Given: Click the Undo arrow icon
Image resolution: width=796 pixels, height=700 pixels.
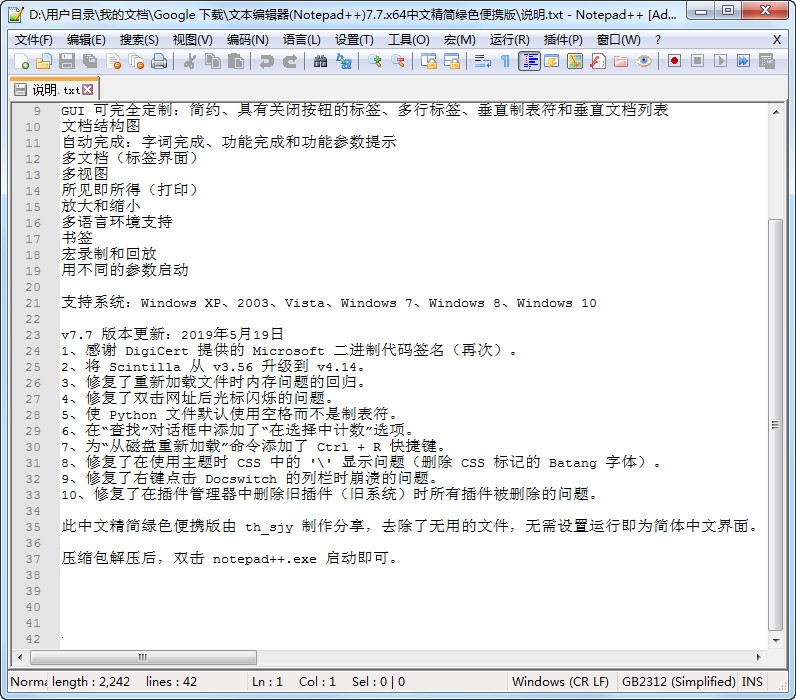Looking at the screenshot, I should 266,61.
